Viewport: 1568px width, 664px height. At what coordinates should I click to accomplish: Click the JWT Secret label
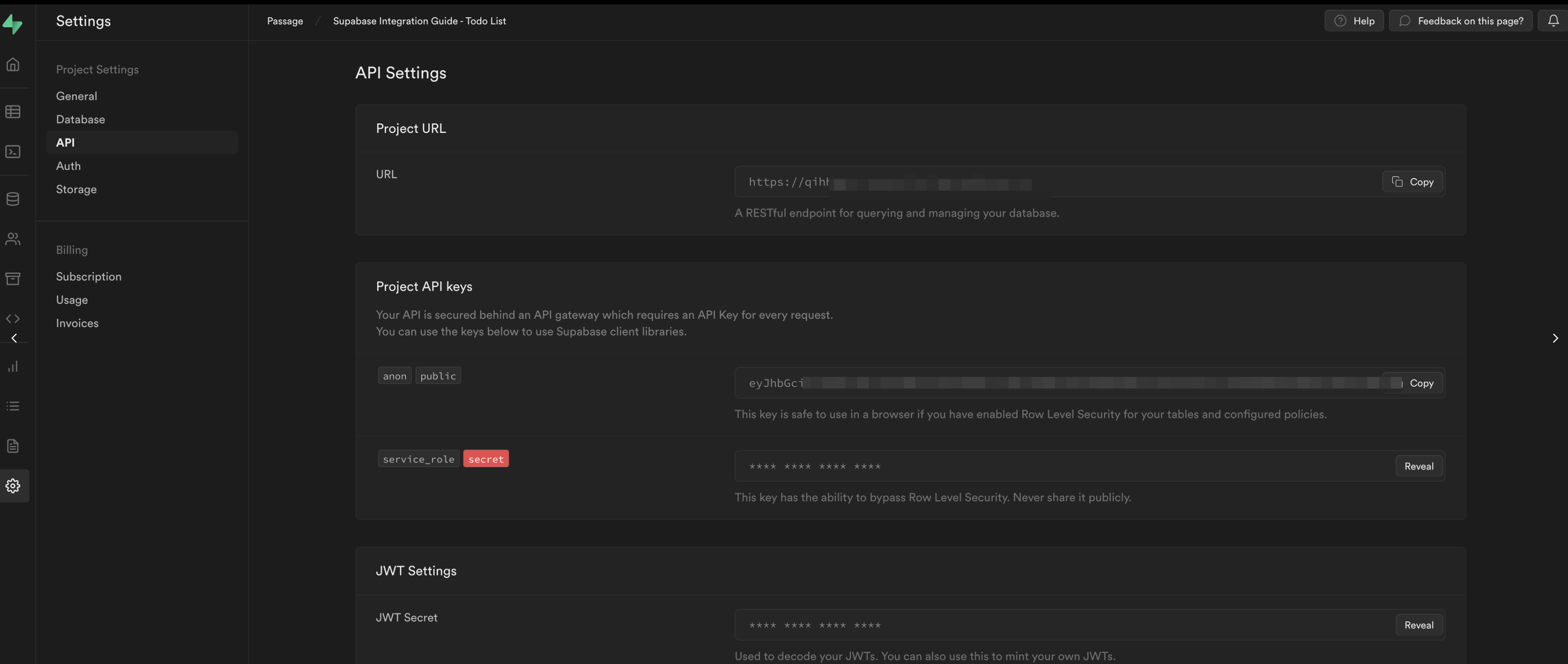[407, 618]
